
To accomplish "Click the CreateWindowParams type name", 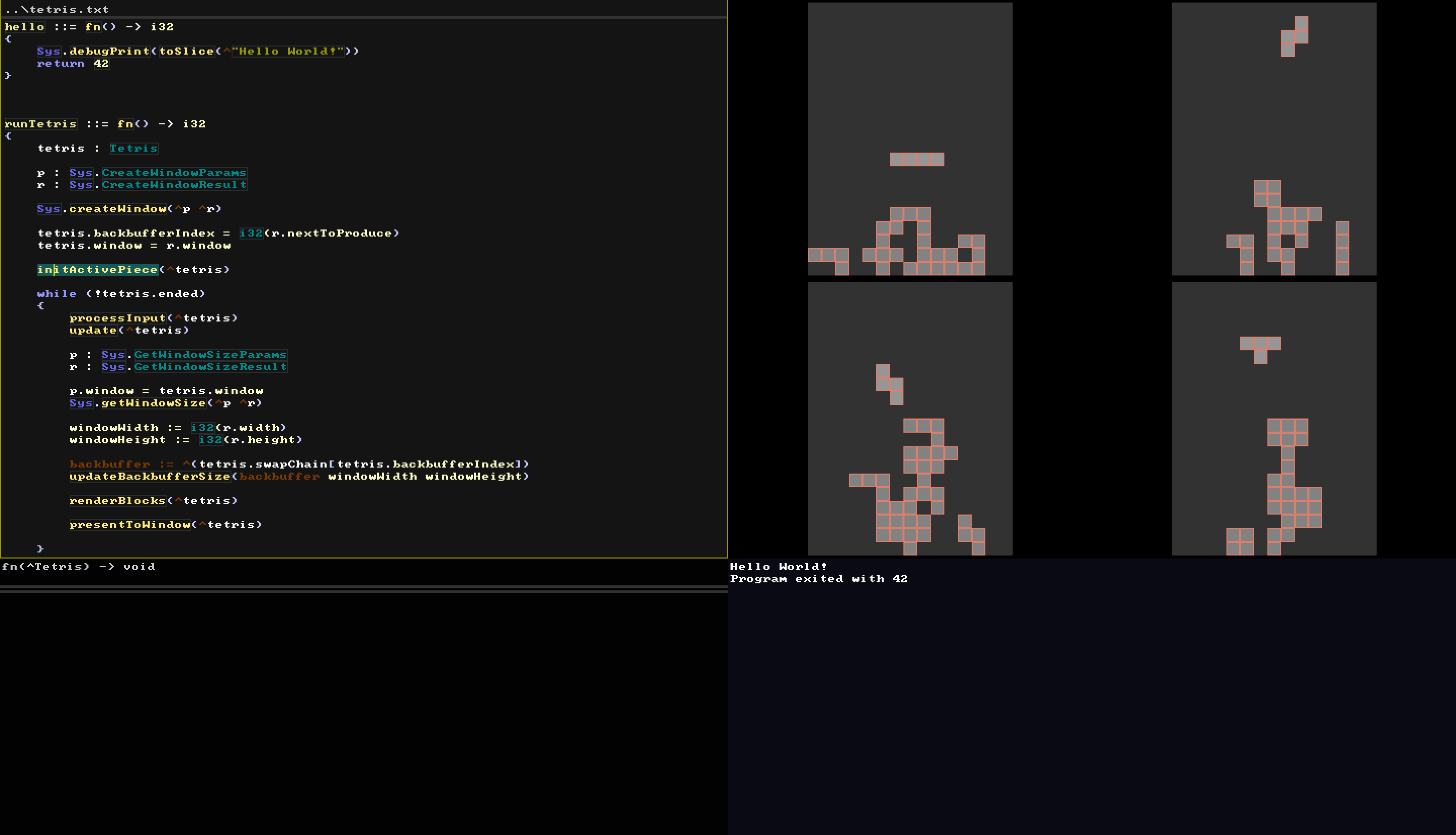I will 174,173.
